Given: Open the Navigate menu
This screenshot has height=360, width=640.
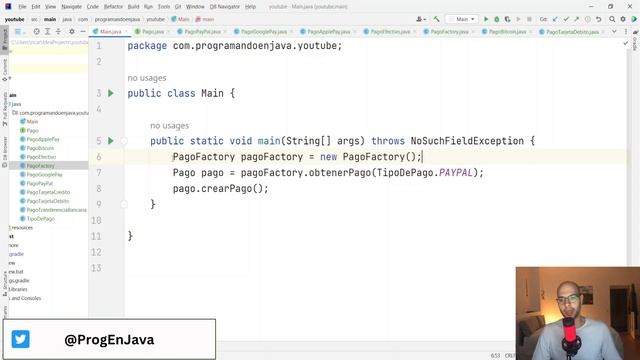Looking at the screenshot, I should coord(71,7).
